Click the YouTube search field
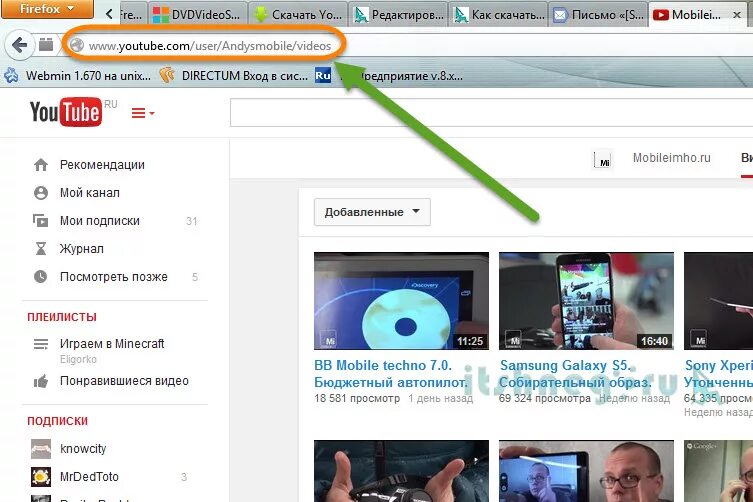 (491, 112)
